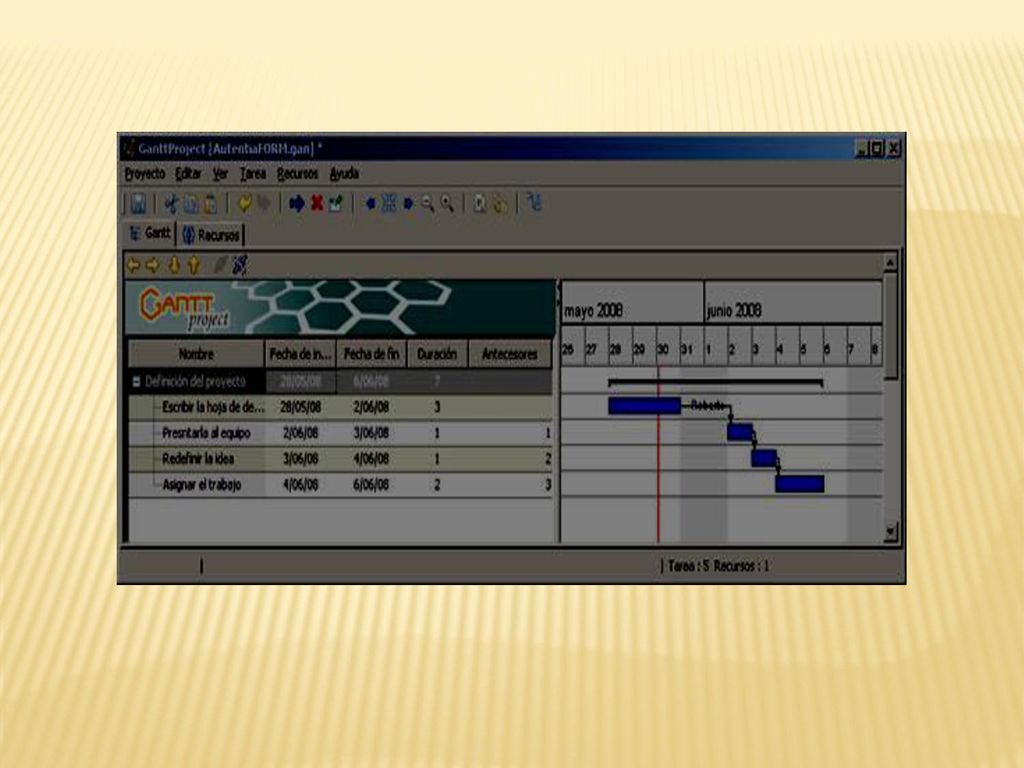Image resolution: width=1024 pixels, height=768 pixels.
Task: Open the Tarea menu
Action: 253,174
